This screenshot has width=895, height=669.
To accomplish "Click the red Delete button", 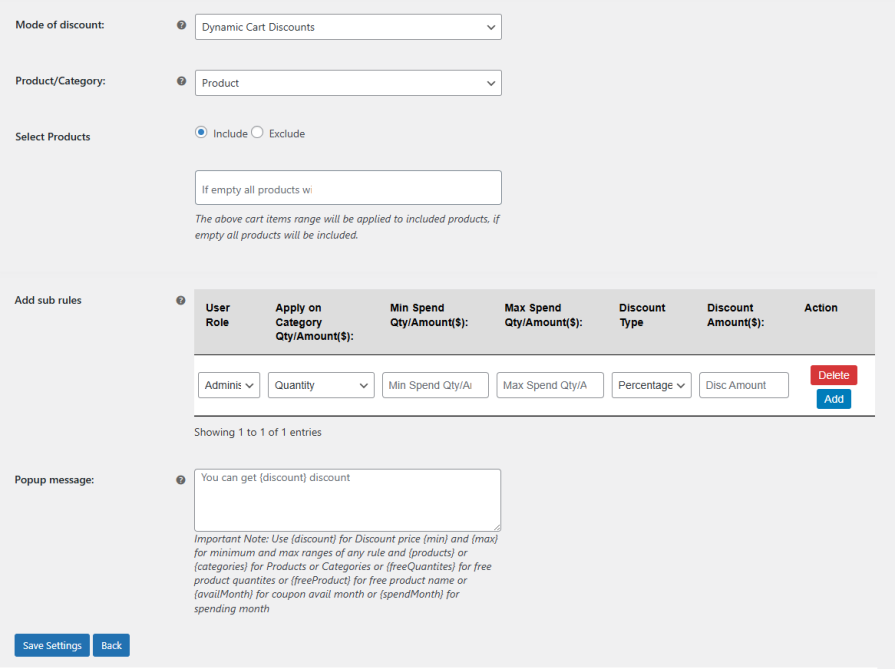I will 833,374.
